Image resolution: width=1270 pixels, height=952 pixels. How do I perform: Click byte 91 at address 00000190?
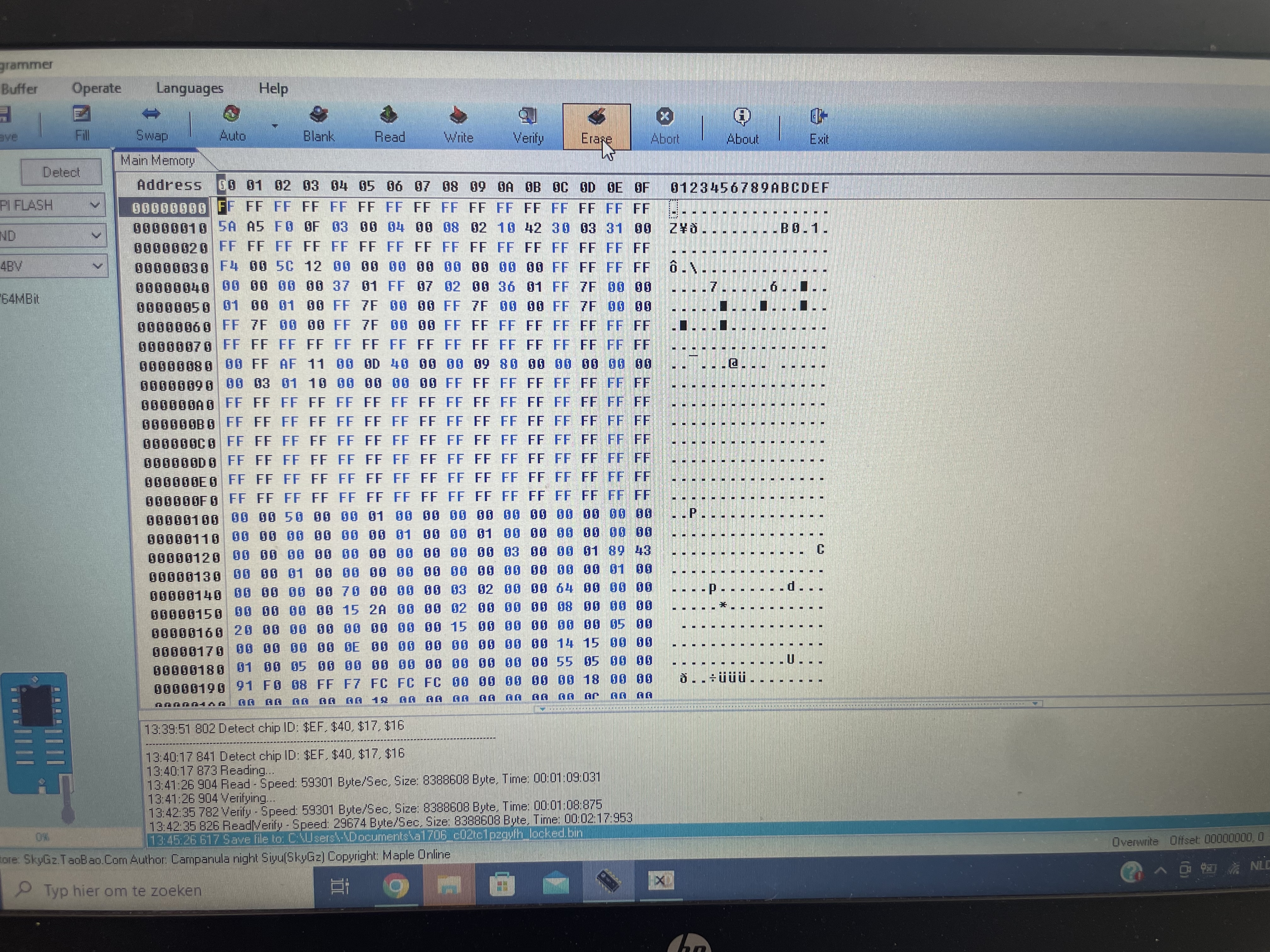click(245, 685)
